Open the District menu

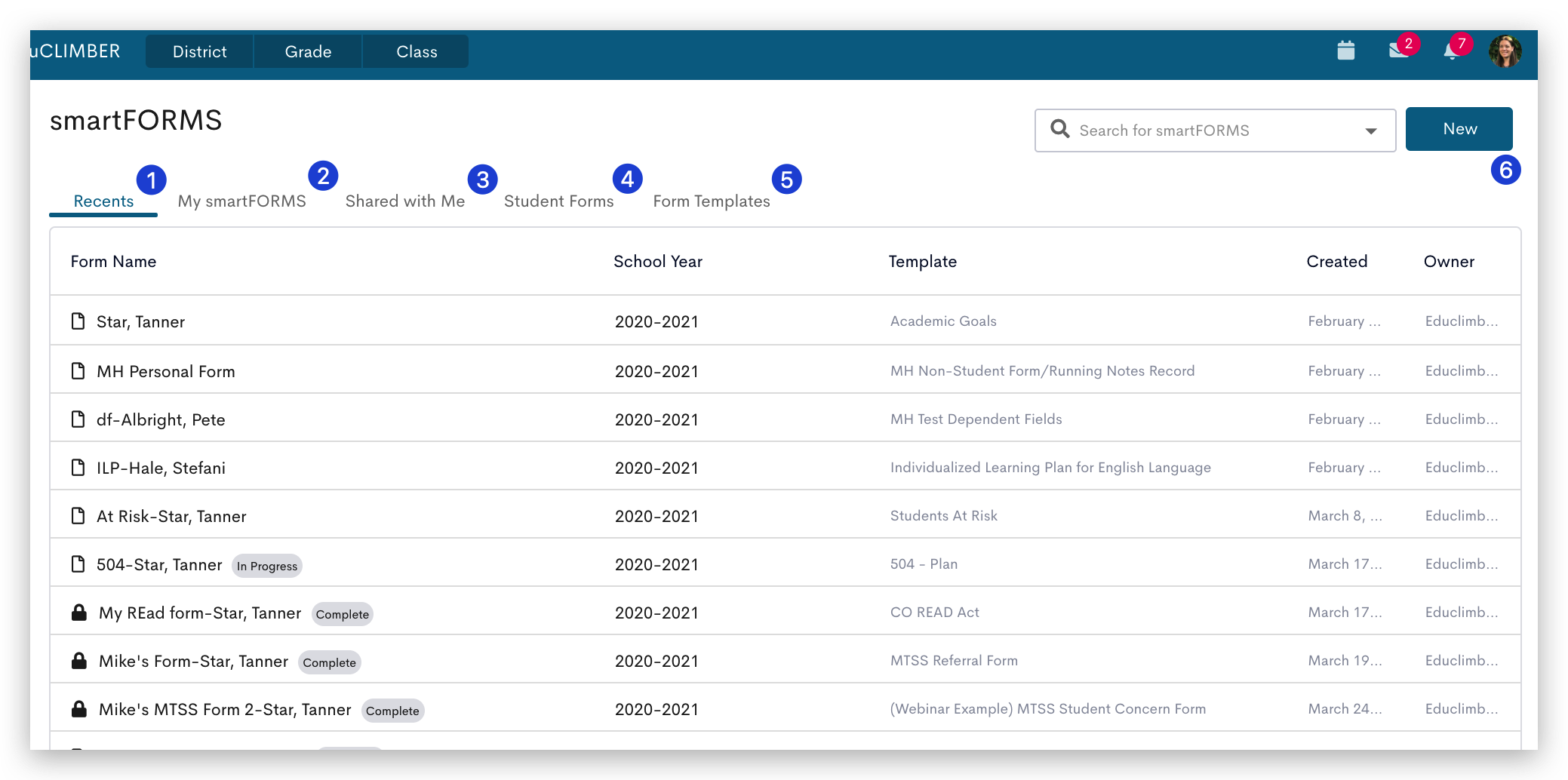[x=199, y=51]
